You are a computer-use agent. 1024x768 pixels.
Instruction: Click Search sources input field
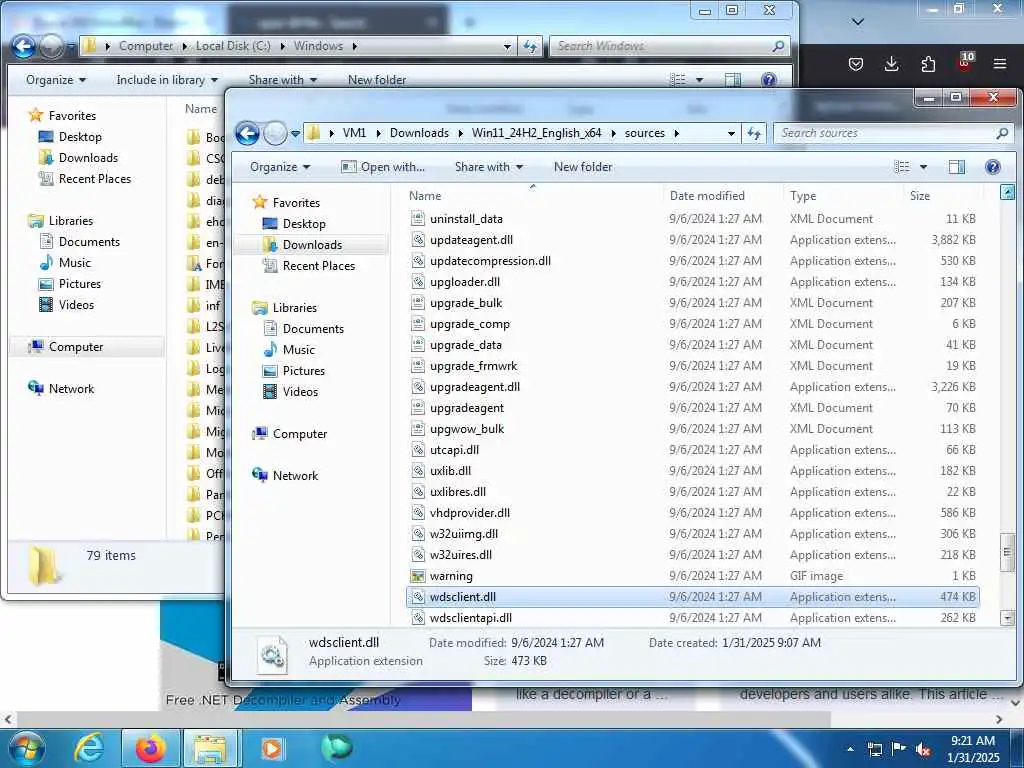884,133
